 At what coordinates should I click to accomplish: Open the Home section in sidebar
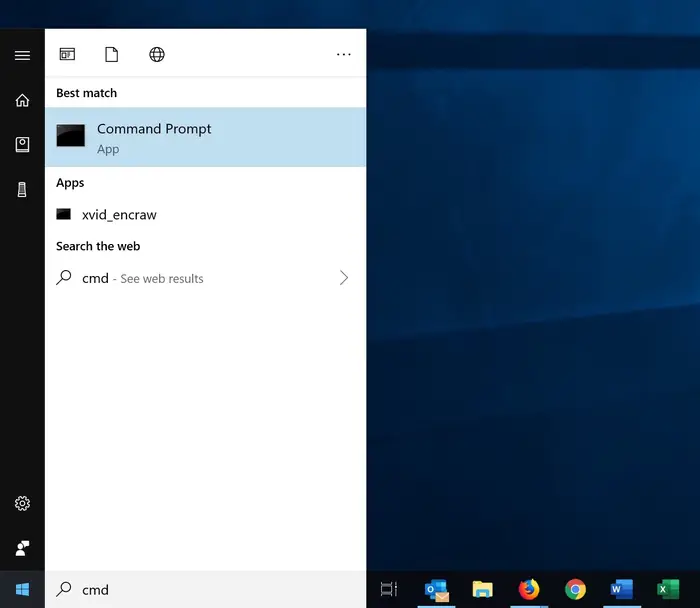(x=22, y=100)
